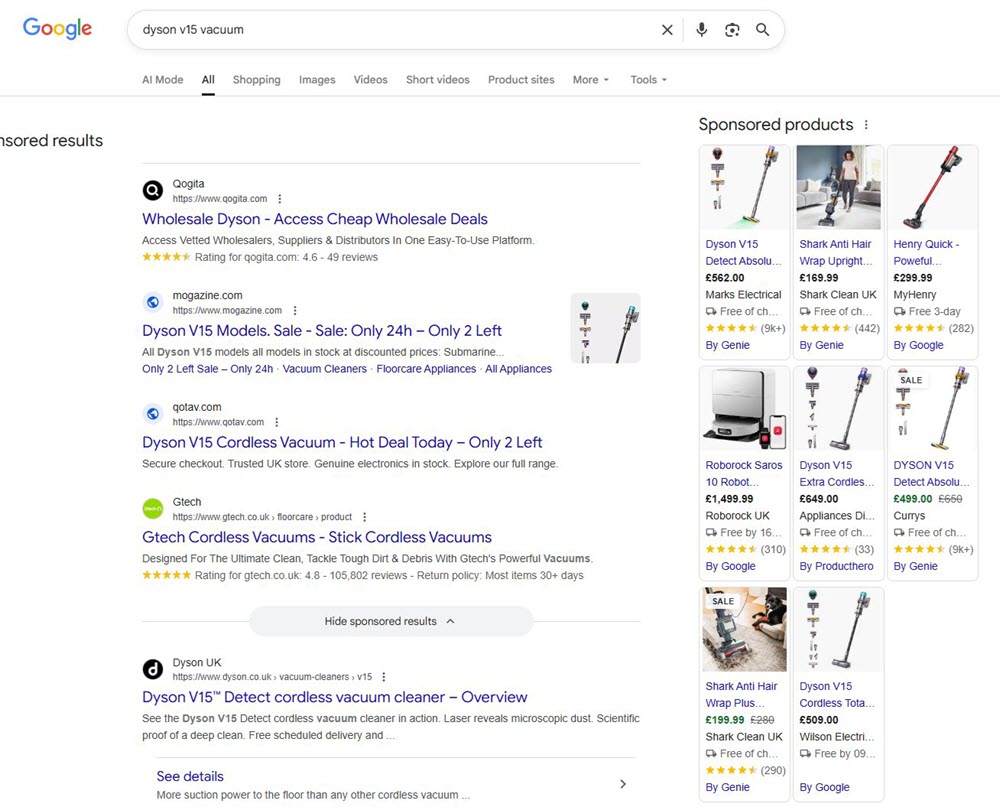Open the Images tab
1000x807 pixels.
317,80
